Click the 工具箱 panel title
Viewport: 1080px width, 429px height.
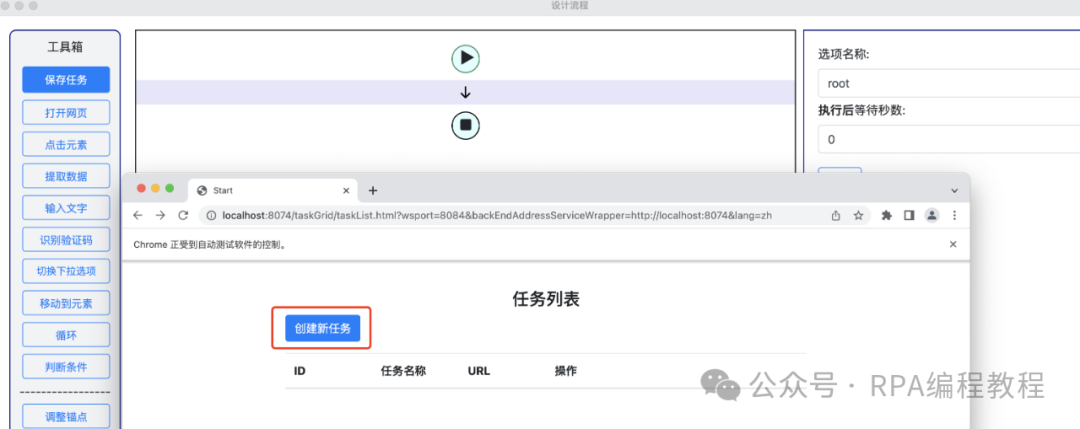[x=65, y=47]
